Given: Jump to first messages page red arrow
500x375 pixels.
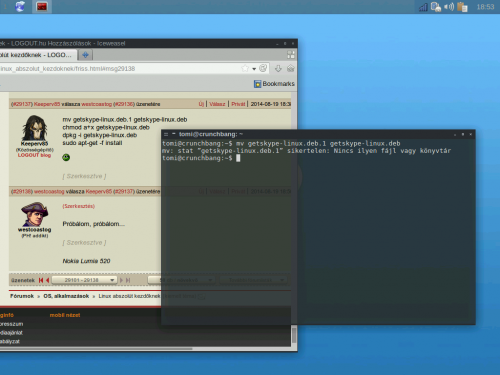Looking at the screenshot, I should [41, 280].
